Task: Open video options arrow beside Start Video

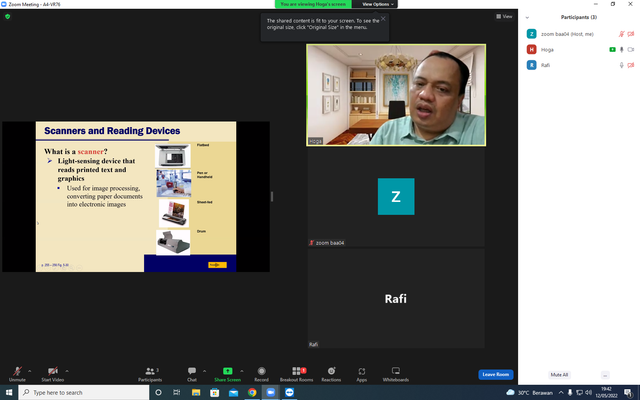Action: [67, 371]
